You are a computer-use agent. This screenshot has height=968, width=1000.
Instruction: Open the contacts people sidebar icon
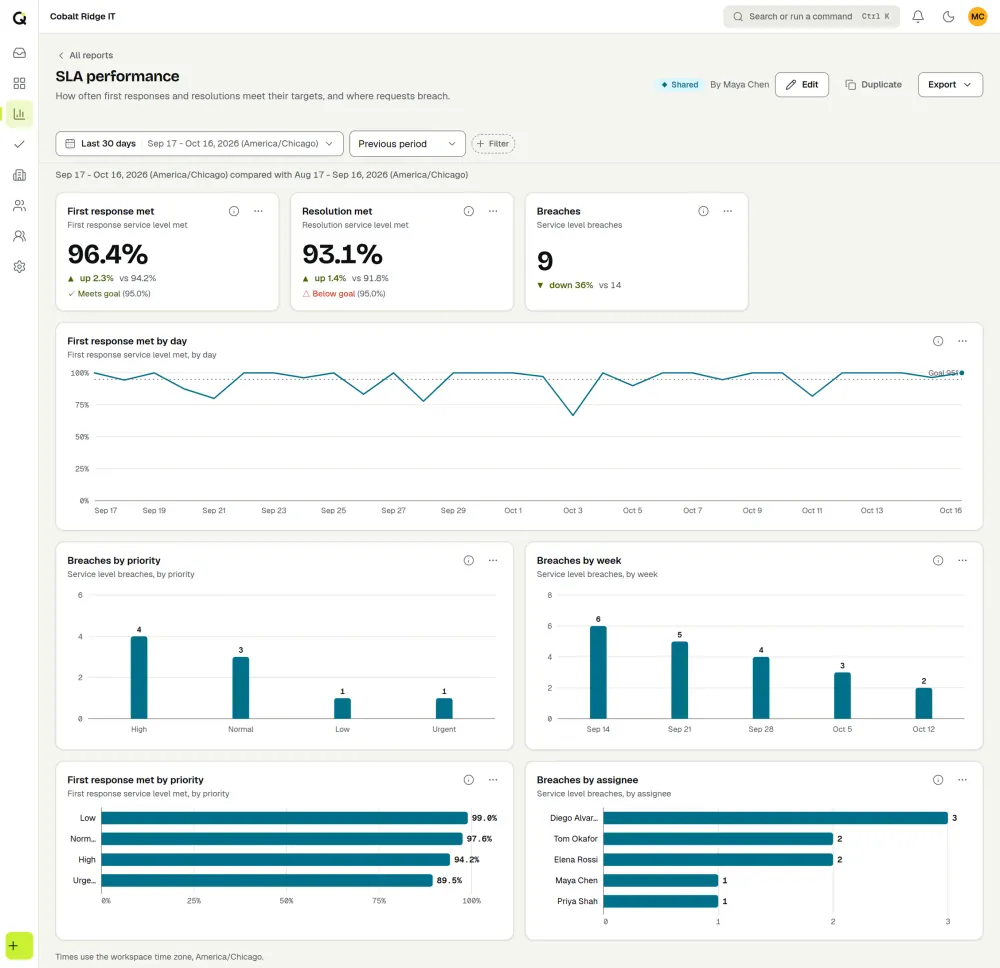tap(19, 205)
